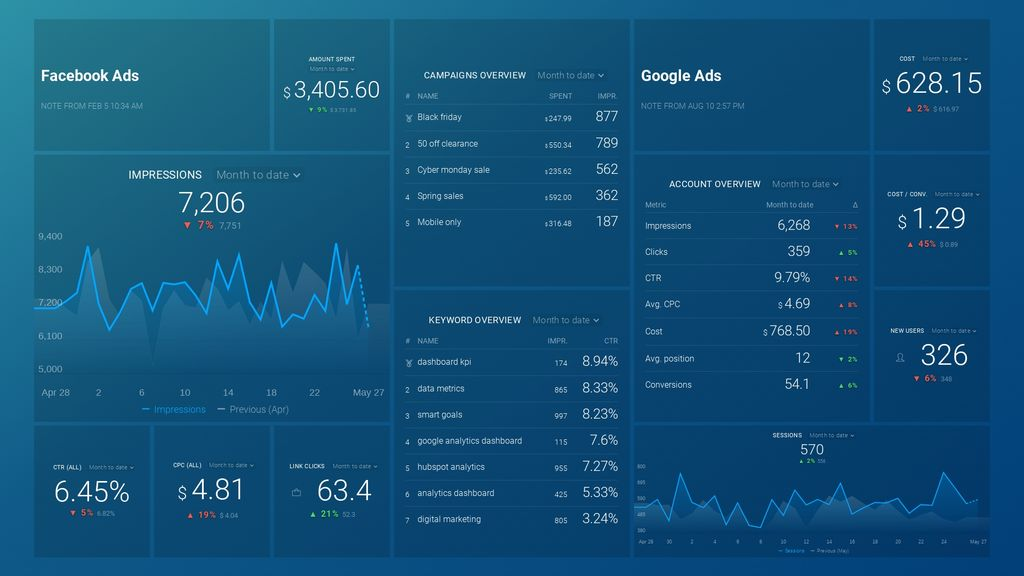The height and width of the screenshot is (576, 1024).
Task: Select the Cyber monday sale campaign row
Action: click(x=511, y=170)
